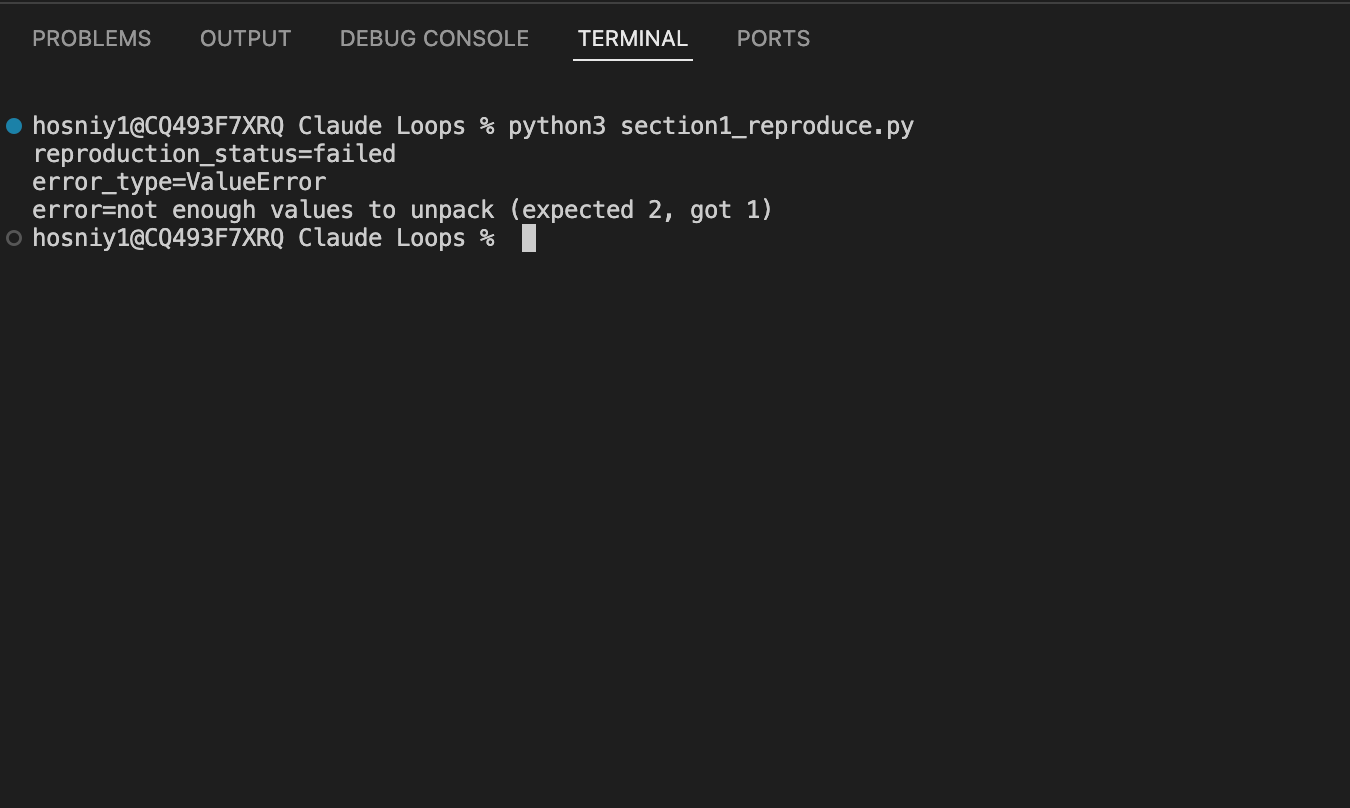The height and width of the screenshot is (808, 1350).
Task: Select the reproduction_status=failed output line
Action: (x=214, y=154)
